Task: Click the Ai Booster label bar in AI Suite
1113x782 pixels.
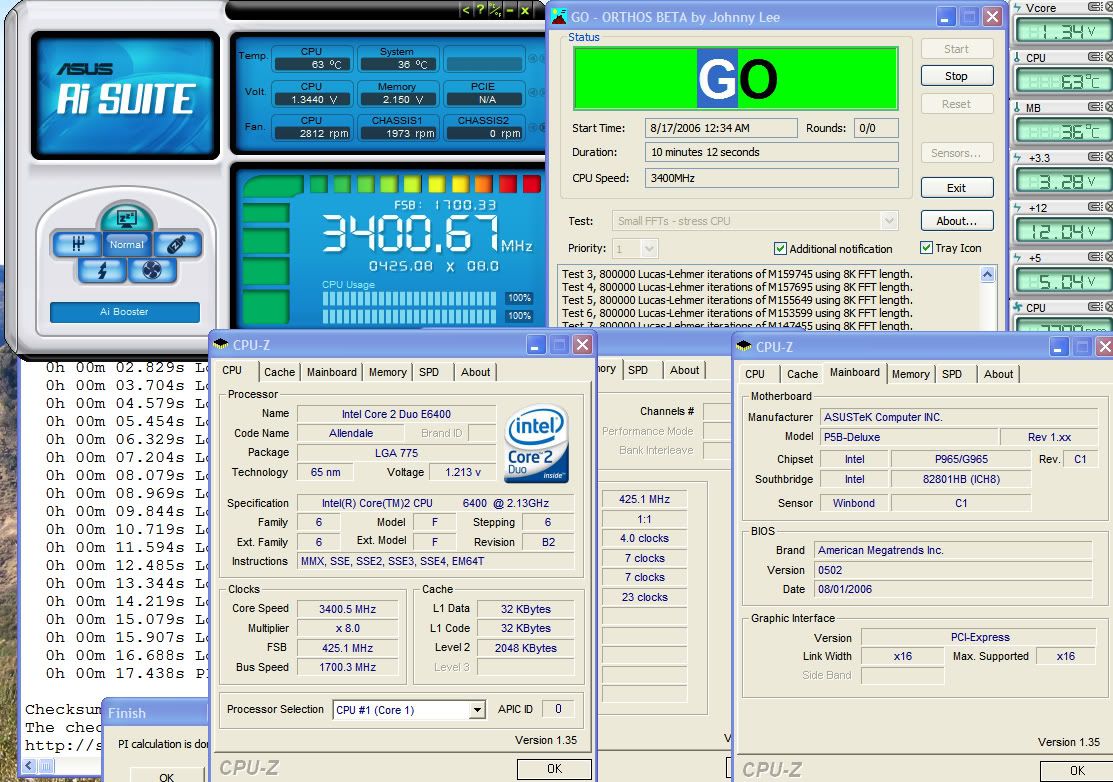Action: pyautogui.click(x=125, y=312)
